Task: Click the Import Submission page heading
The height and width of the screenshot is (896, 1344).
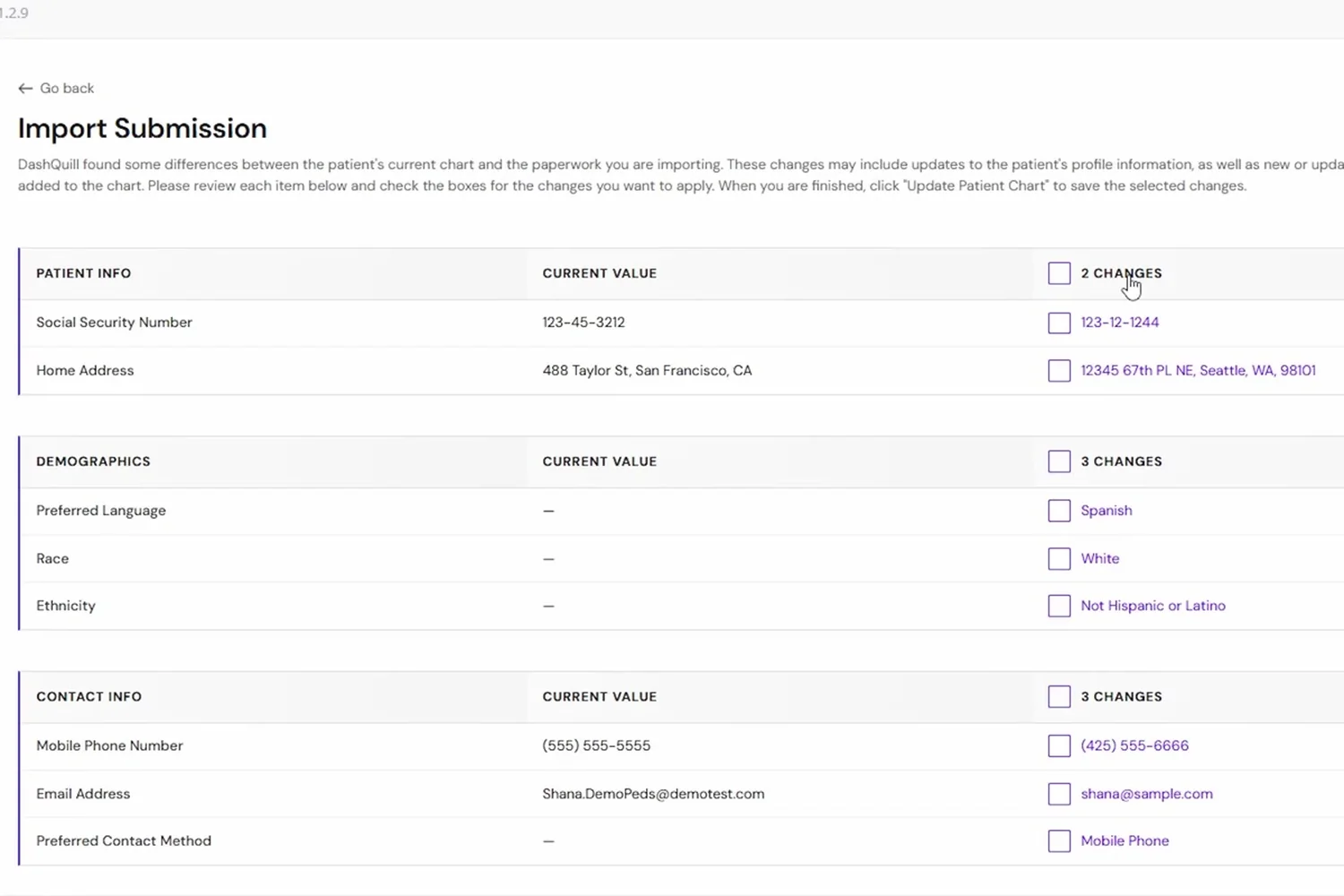Action: tap(142, 129)
